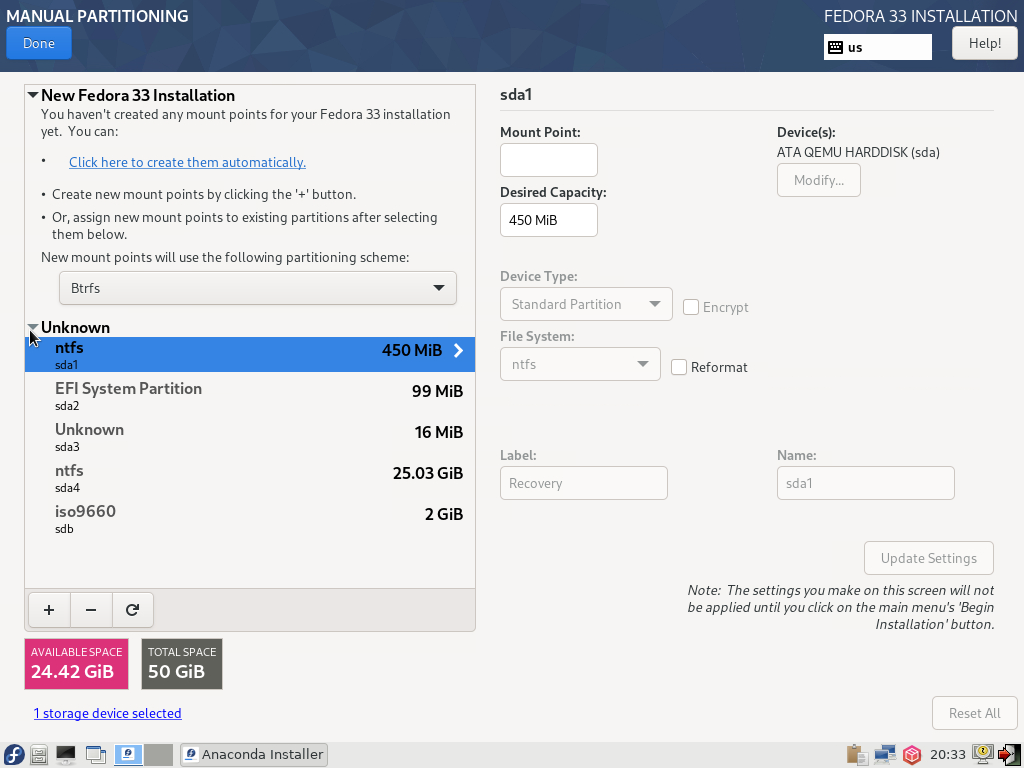The height and width of the screenshot is (768, 1024).
Task: Click the logout door icon in the taskbar
Action: tap(1009, 754)
